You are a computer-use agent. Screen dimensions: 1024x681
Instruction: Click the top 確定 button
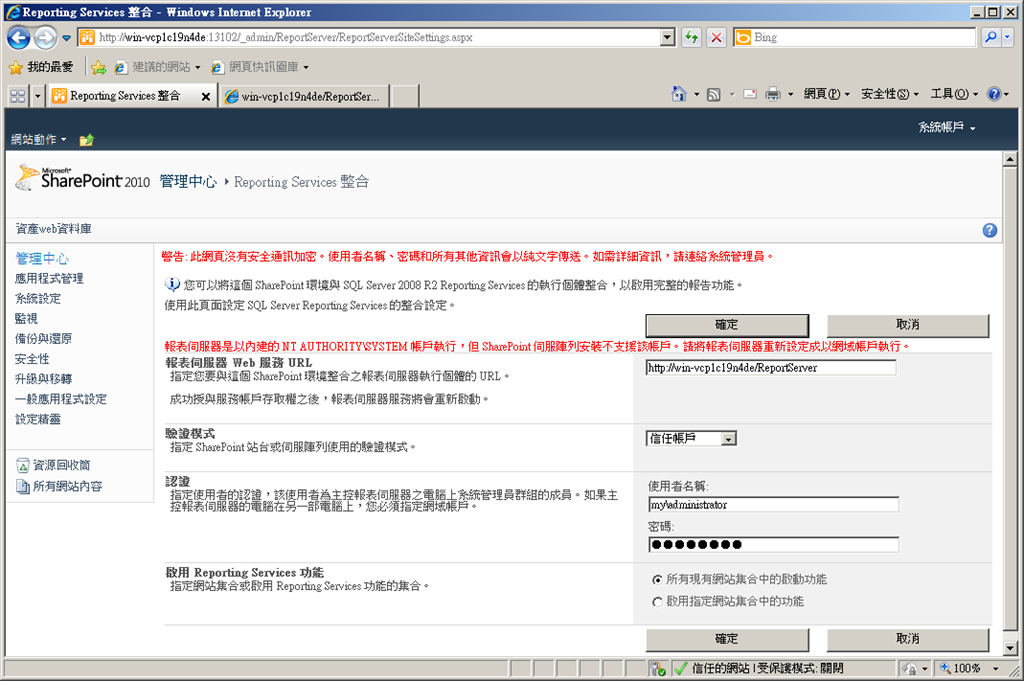tap(727, 325)
